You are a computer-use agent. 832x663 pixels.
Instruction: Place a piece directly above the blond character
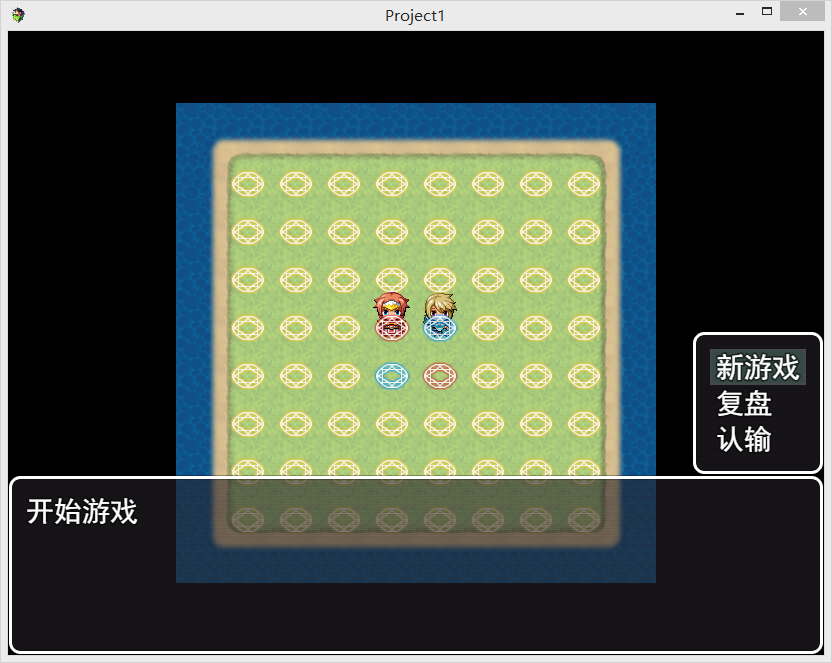(440, 280)
